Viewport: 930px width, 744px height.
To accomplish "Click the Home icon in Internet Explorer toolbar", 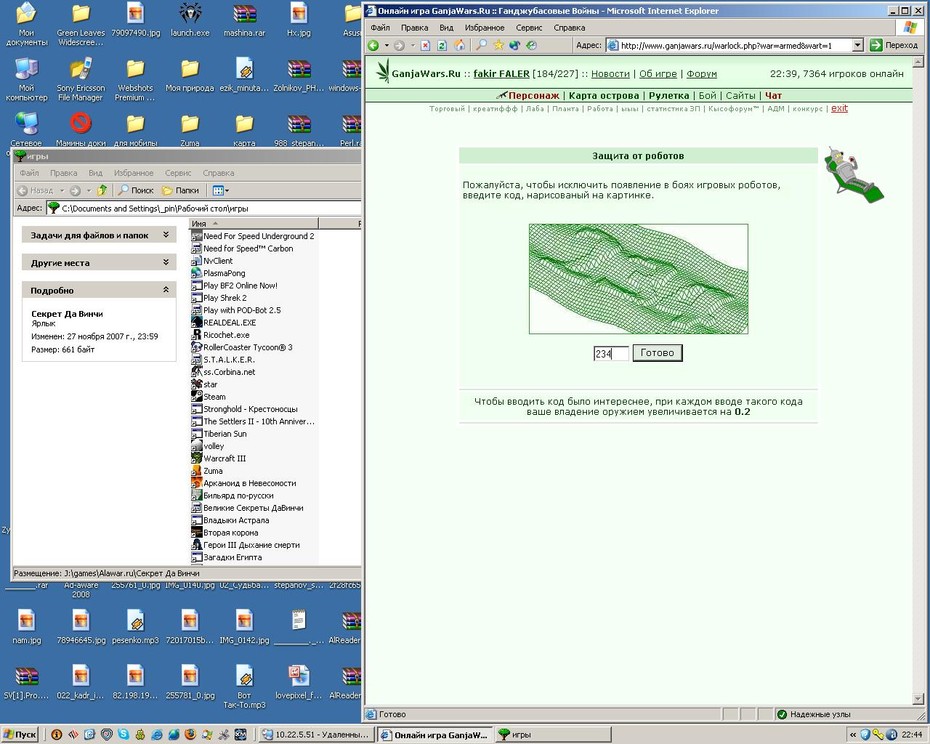I will coord(459,45).
